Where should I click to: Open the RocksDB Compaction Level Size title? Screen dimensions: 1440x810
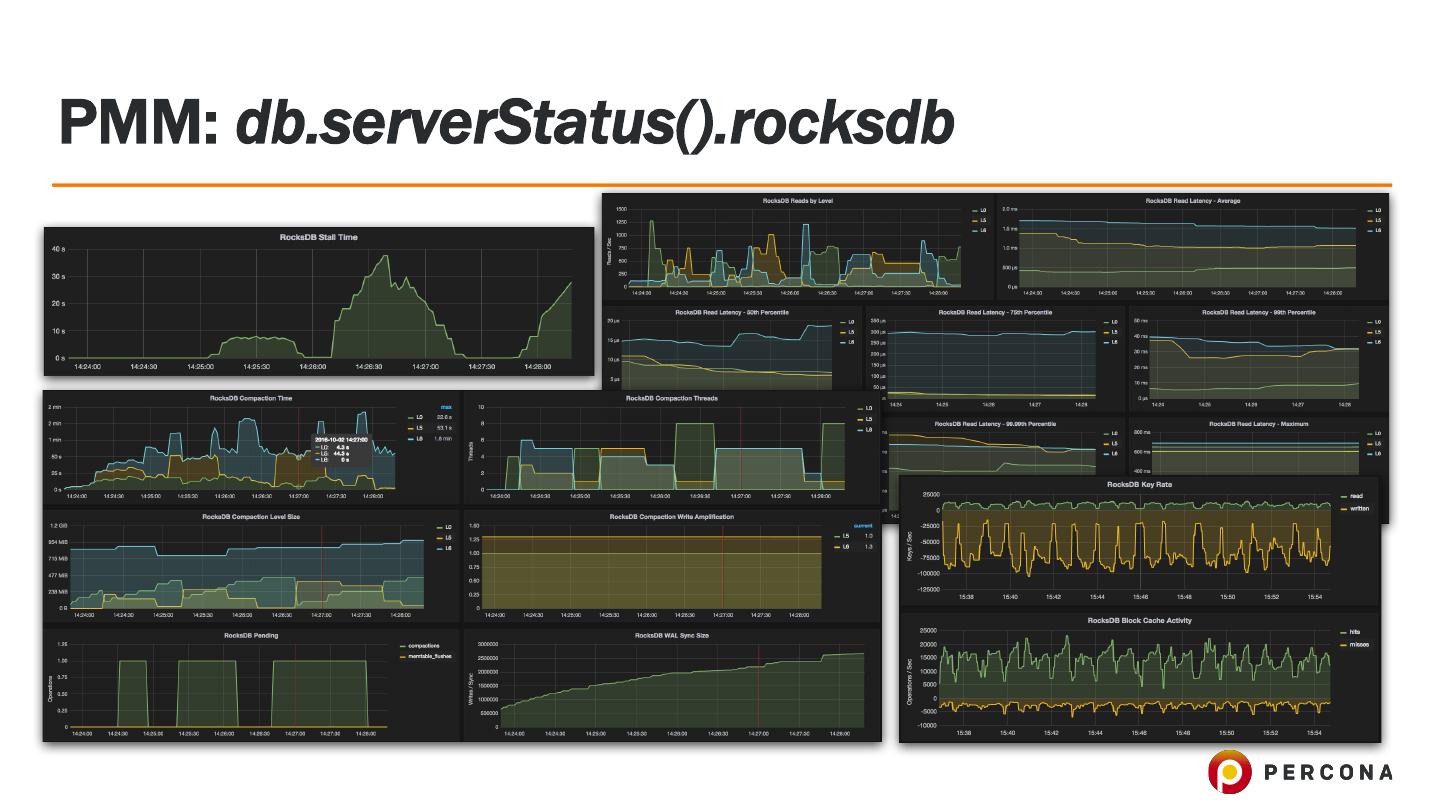click(x=251, y=517)
